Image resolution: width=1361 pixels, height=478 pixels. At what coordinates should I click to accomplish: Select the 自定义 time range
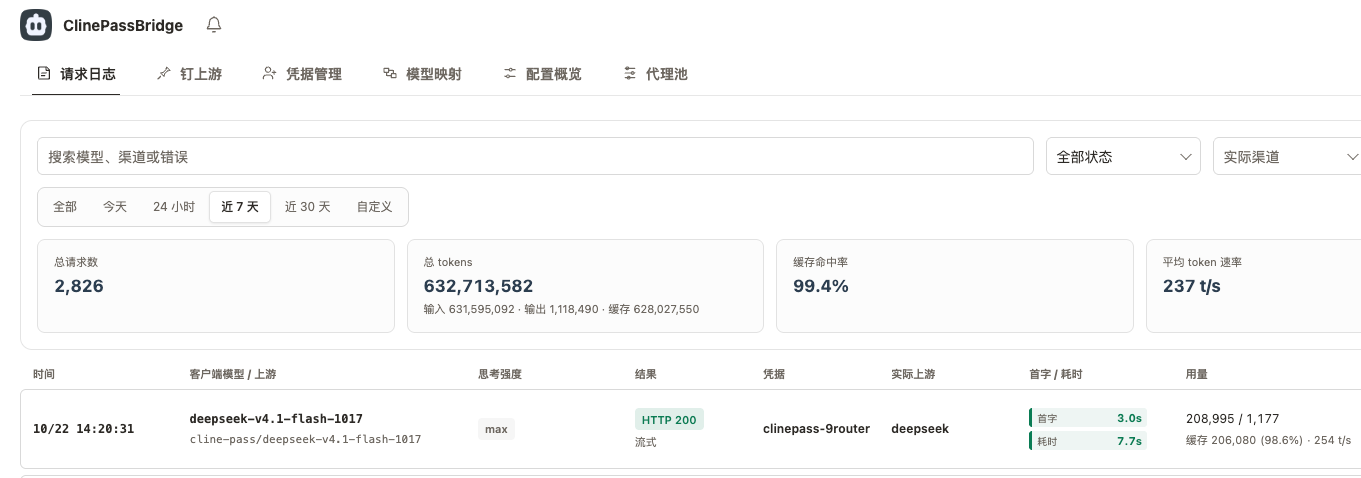374,207
